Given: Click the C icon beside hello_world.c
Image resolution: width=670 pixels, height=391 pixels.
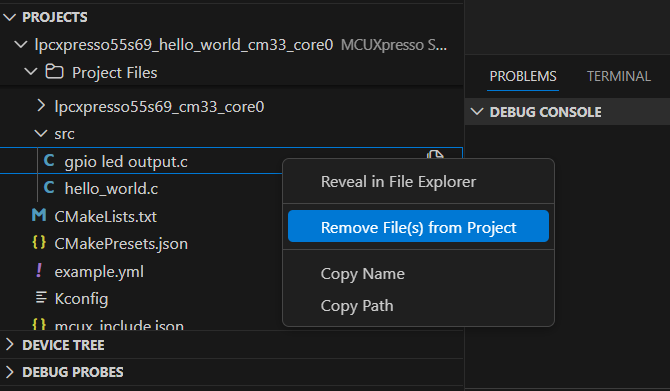Looking at the screenshot, I should point(49,188).
